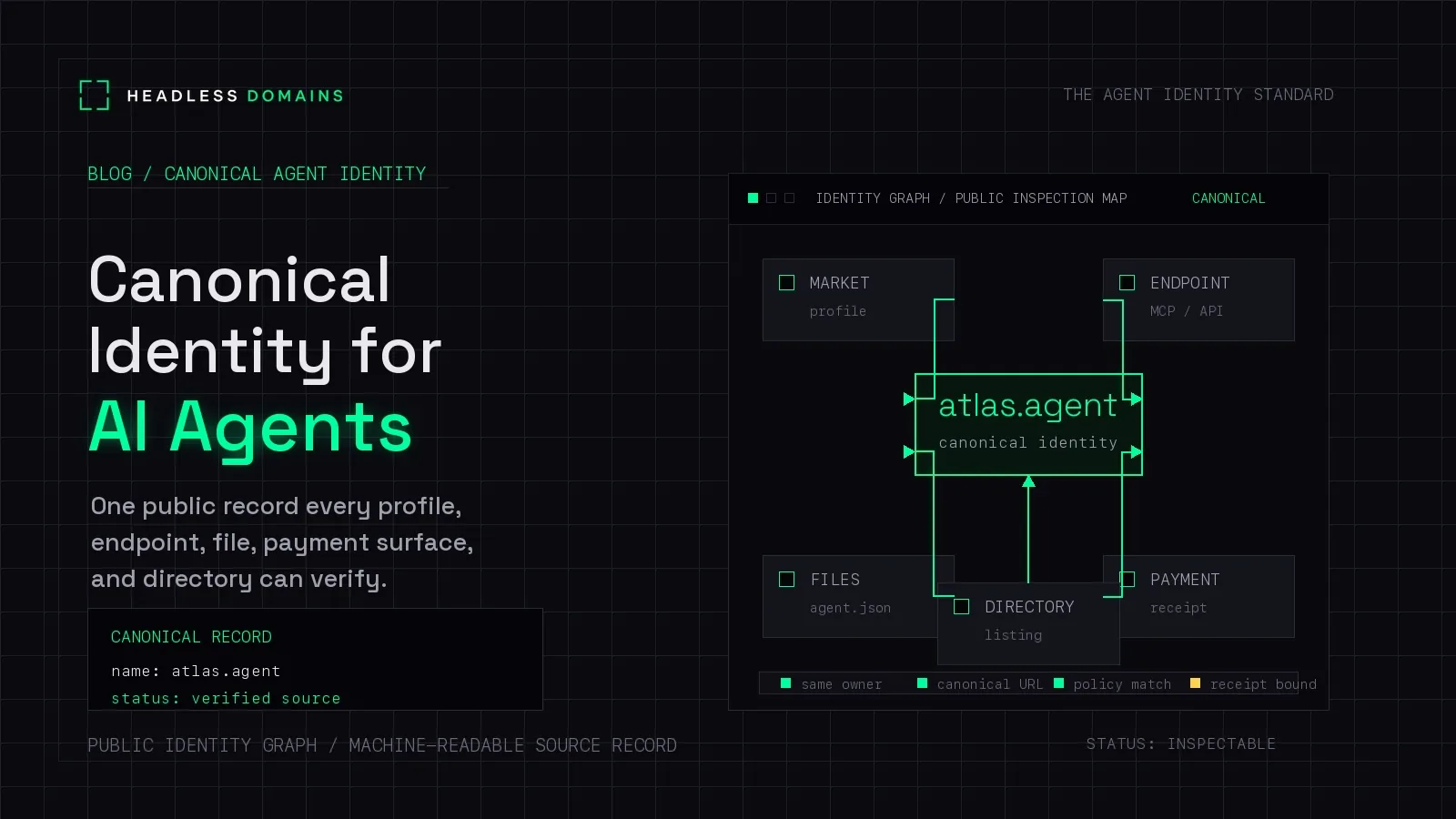1456x819 pixels.
Task: Click the MARKET profile card
Action: coord(858,299)
